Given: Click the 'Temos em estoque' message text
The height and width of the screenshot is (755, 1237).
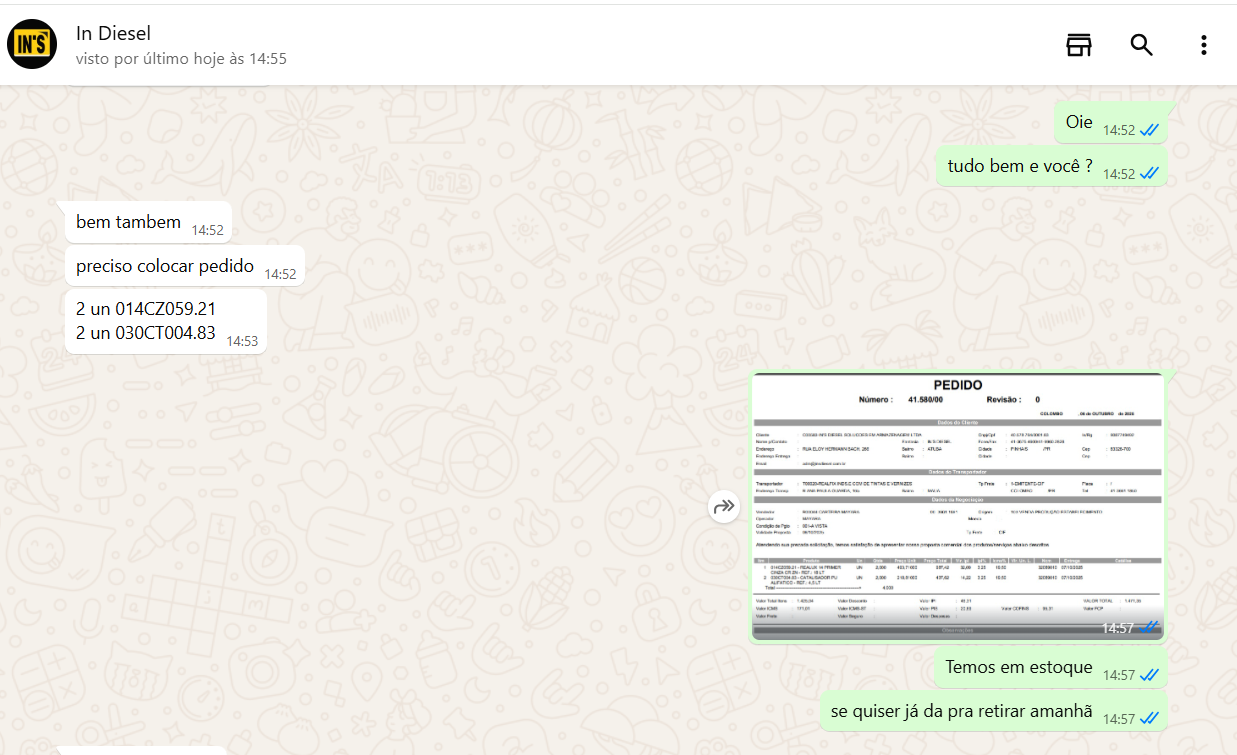Looking at the screenshot, I should (x=1018, y=667).
